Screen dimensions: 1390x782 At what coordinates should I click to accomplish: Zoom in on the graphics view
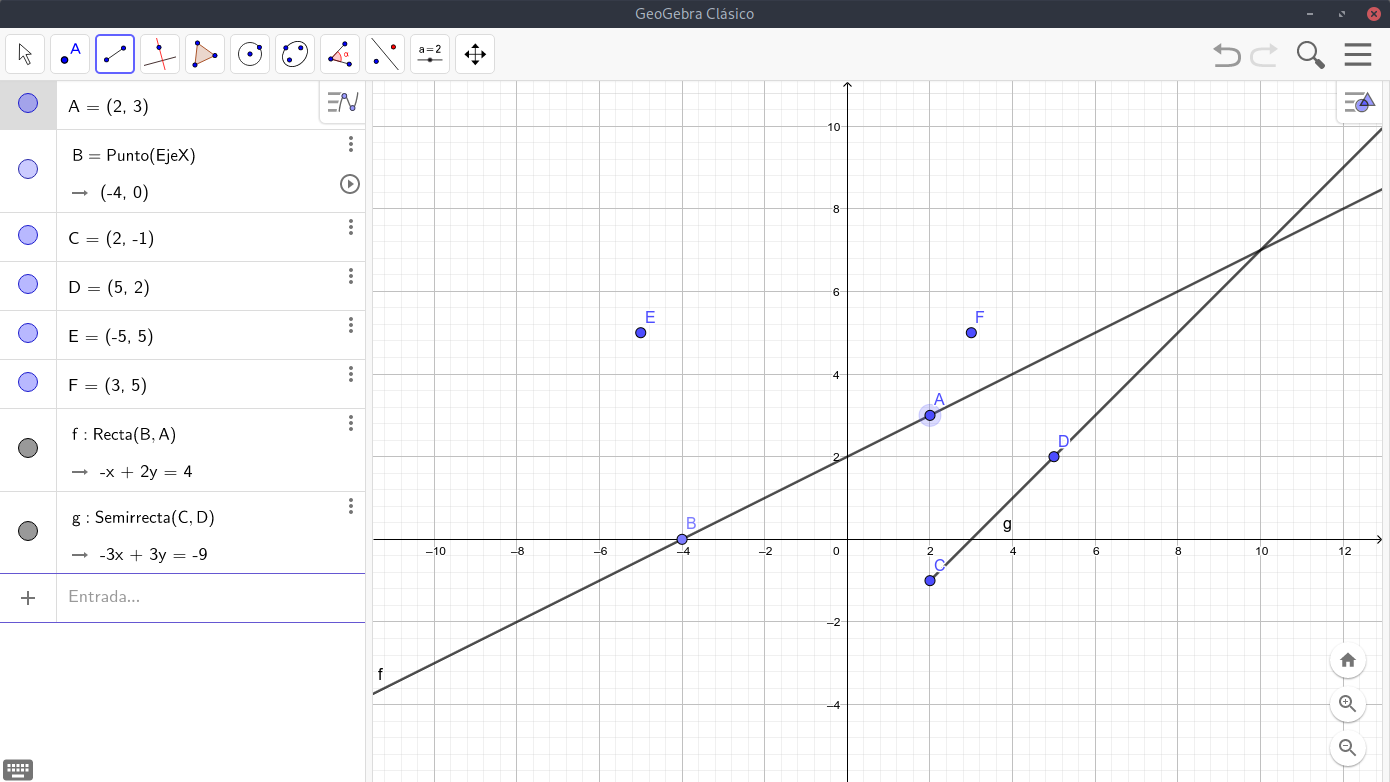1348,704
